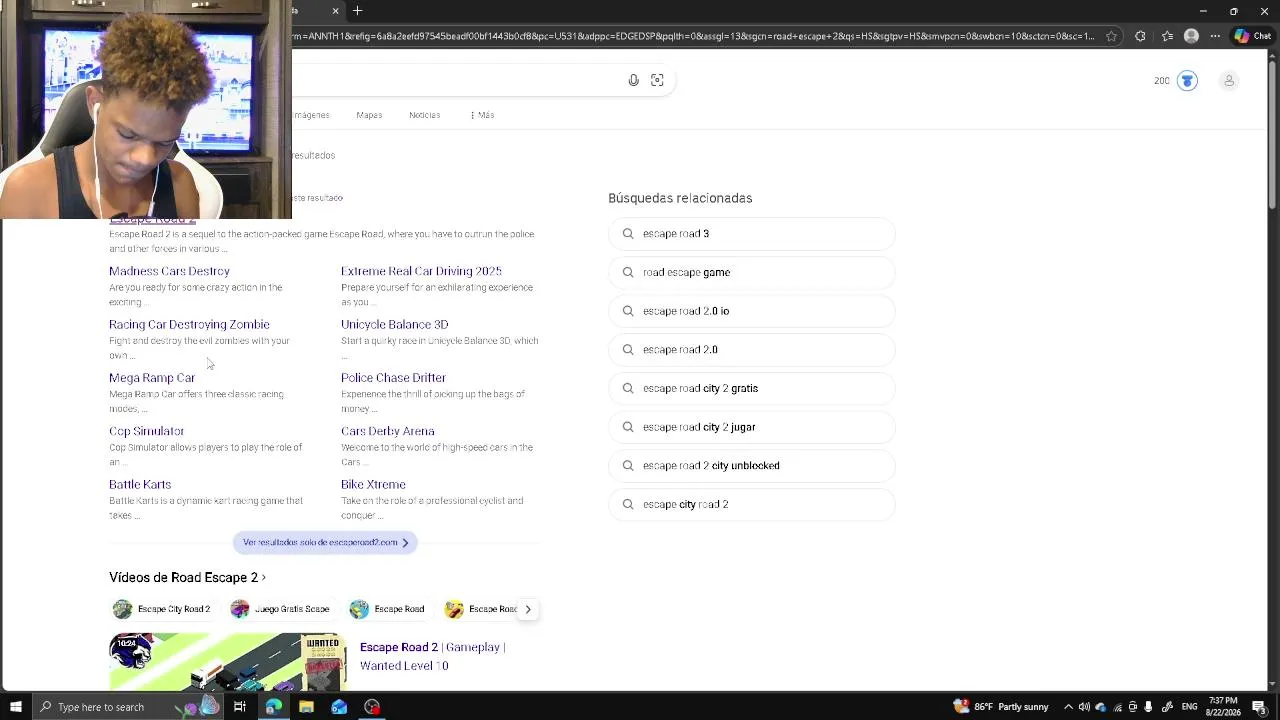The width and height of the screenshot is (1280, 720).
Task: Switch to the Noticias tab
Action: 424,115
